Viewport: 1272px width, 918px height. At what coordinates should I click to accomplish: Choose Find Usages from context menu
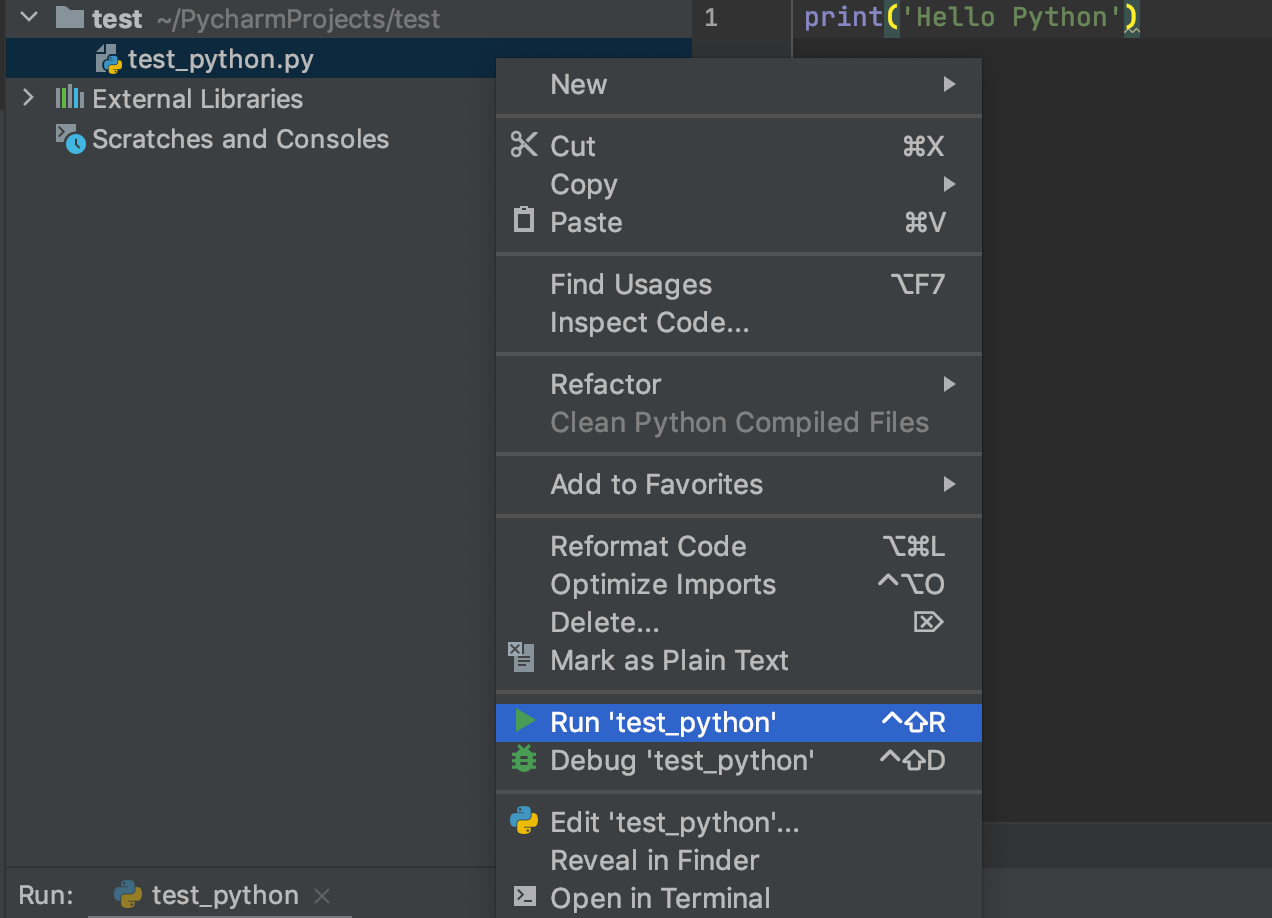631,285
